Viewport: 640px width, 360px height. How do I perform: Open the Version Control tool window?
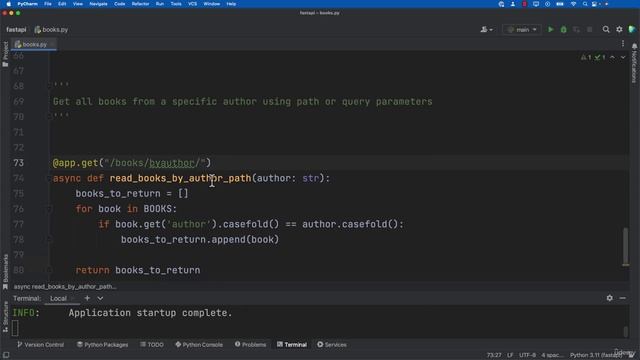tap(40, 344)
